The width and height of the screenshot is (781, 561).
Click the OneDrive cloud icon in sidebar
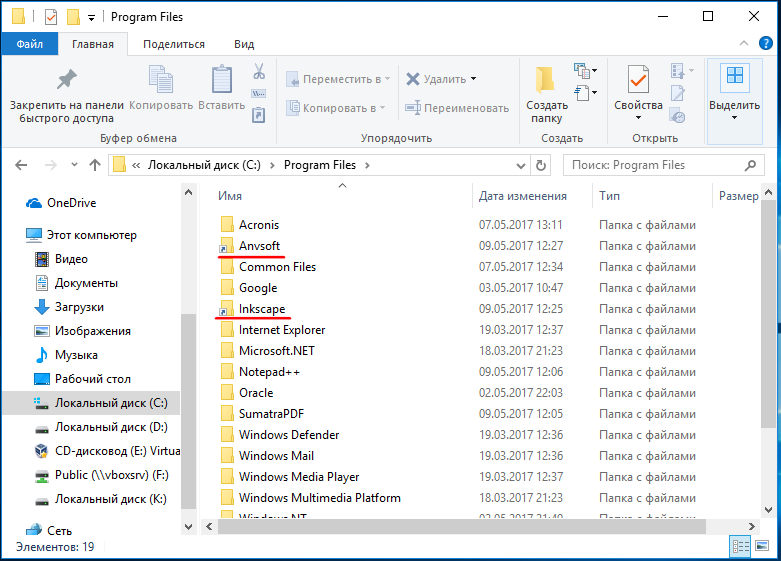[35, 202]
